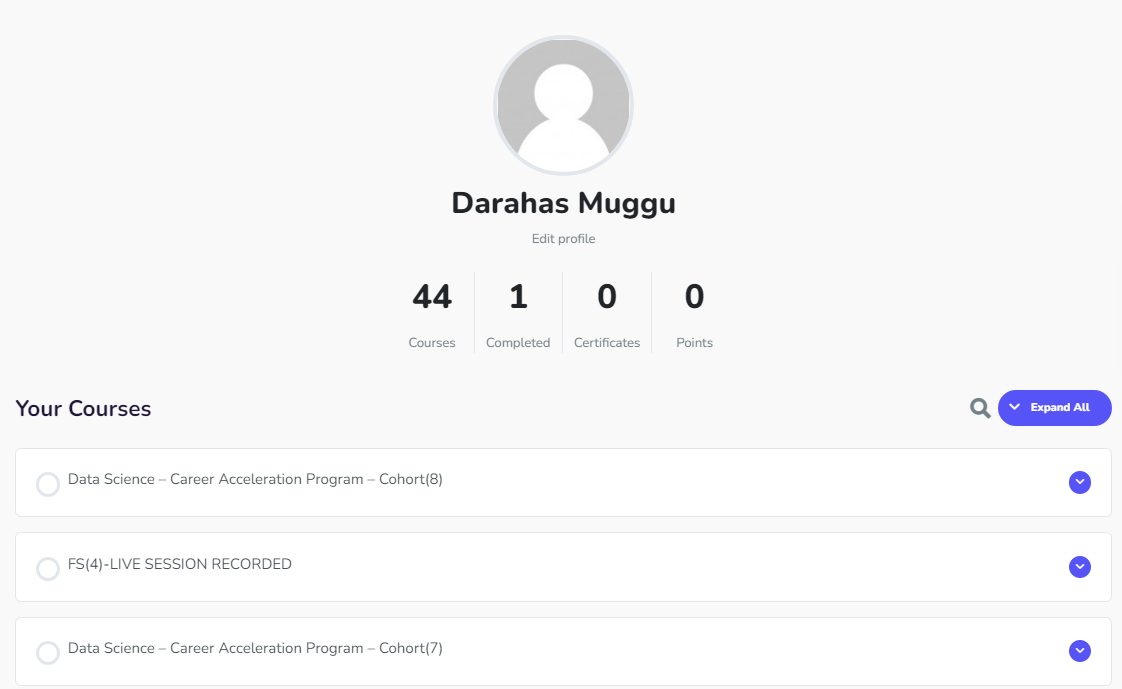This screenshot has width=1122, height=689.
Task: Open FS(4)-LIVE SESSION RECORDED course title
Action: 180,564
